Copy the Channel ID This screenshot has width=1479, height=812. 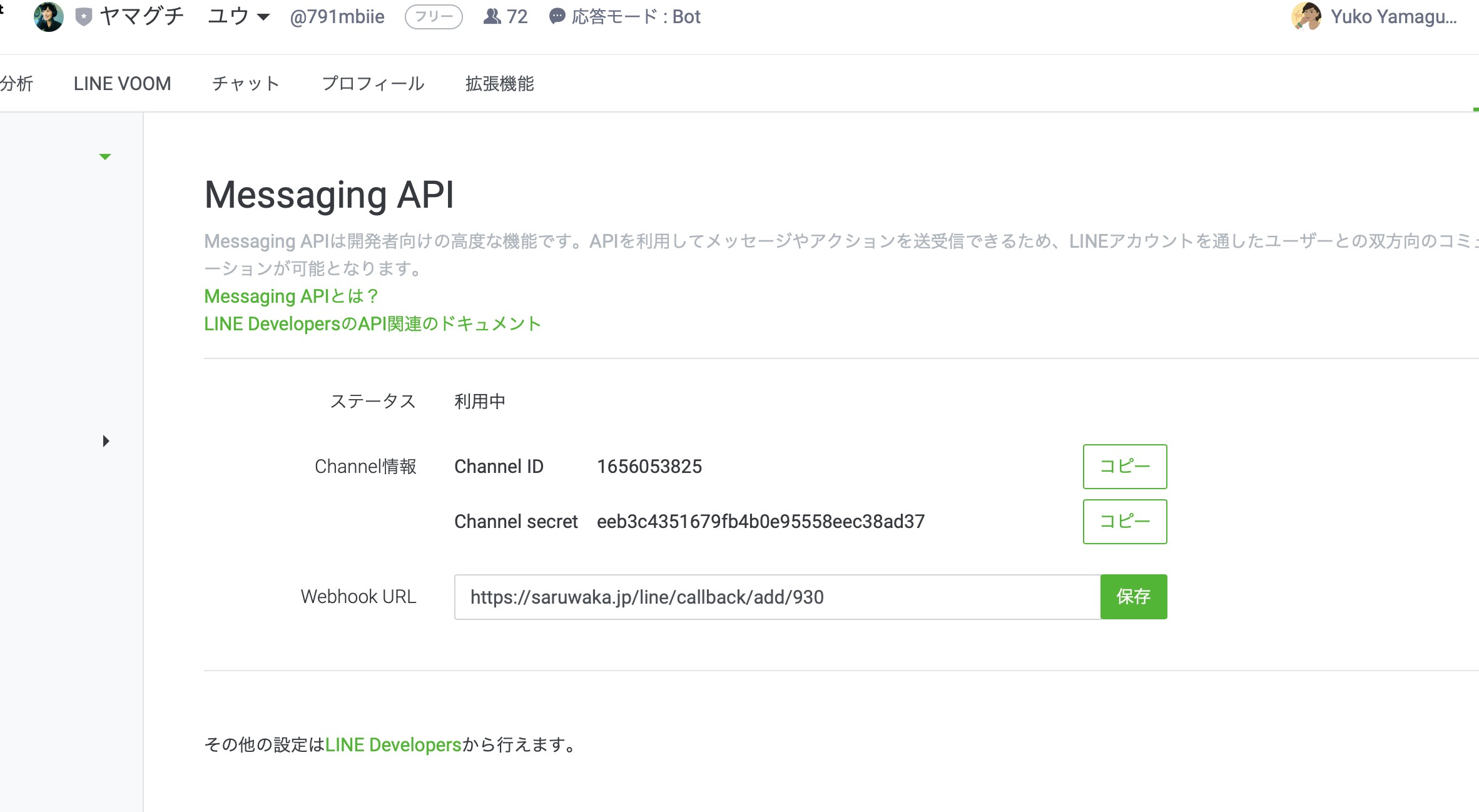1125,467
